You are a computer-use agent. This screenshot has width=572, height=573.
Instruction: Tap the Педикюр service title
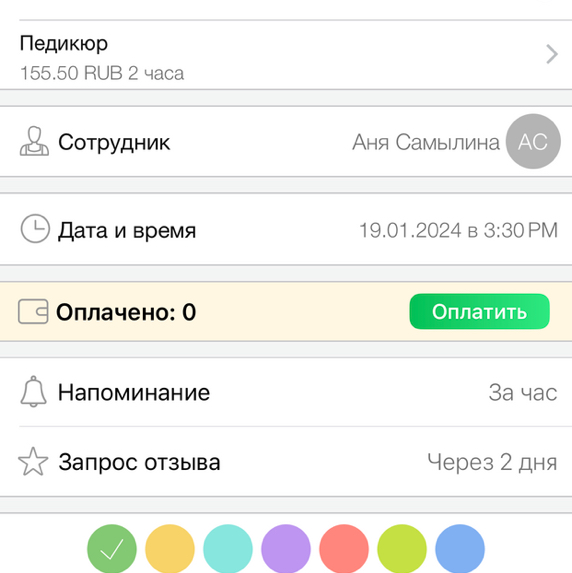click(x=64, y=44)
